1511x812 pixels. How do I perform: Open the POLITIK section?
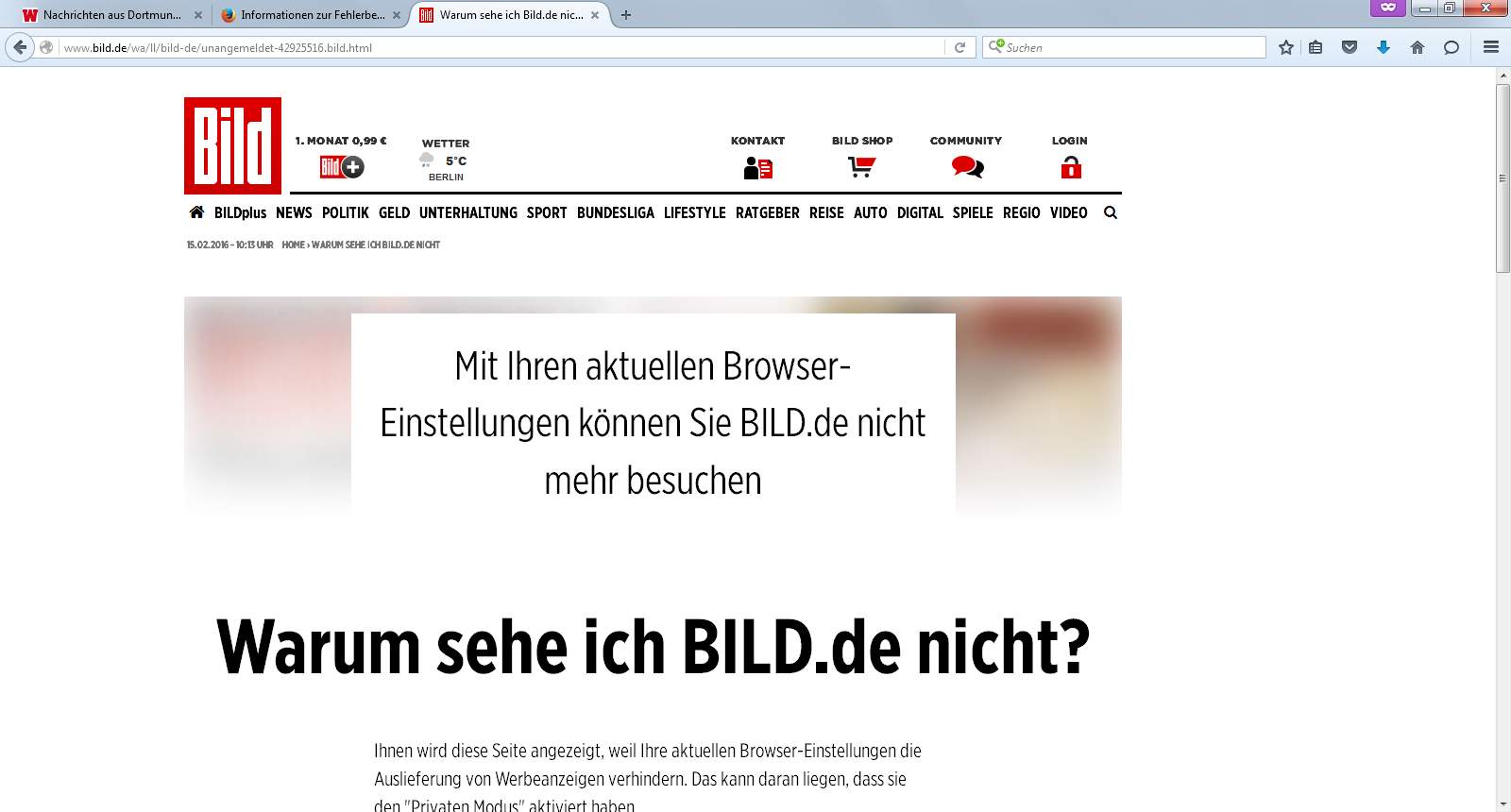click(x=346, y=213)
